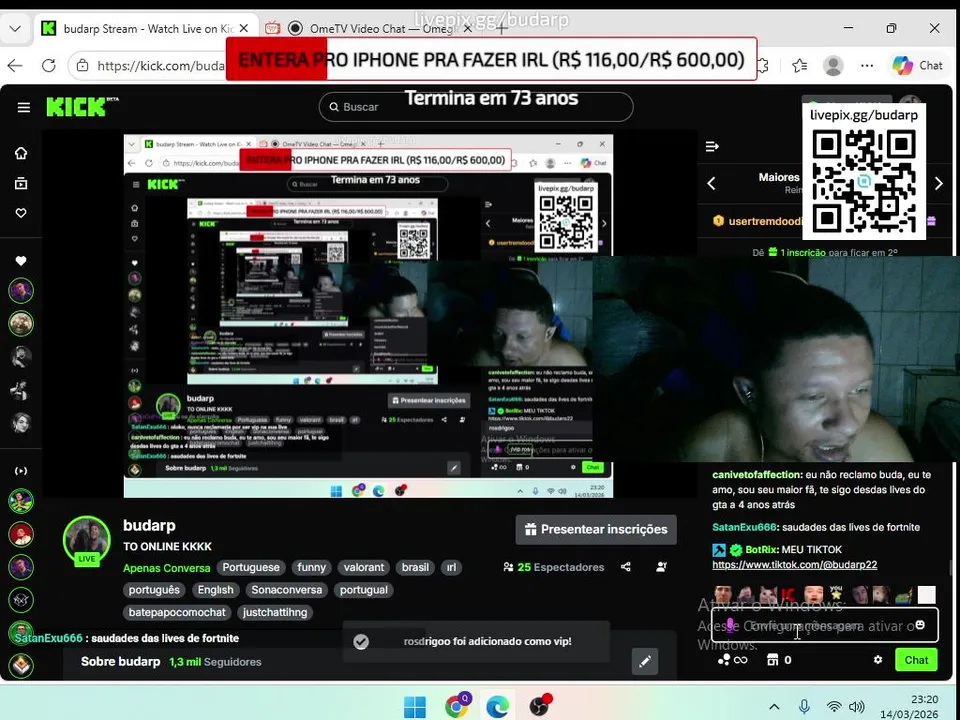Click the Sonaconversa tag
The image size is (960, 720).
tap(287, 590)
